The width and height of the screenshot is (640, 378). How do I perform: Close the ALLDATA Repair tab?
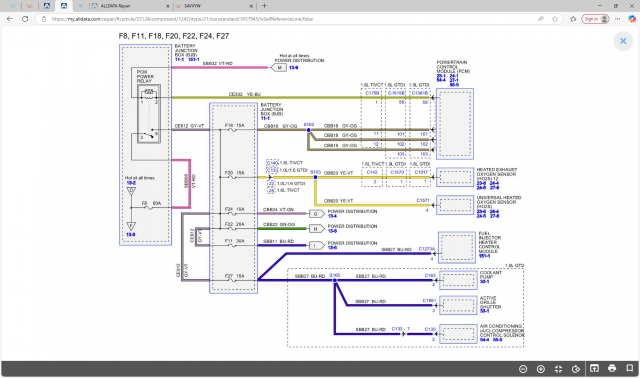click(x=168, y=6)
